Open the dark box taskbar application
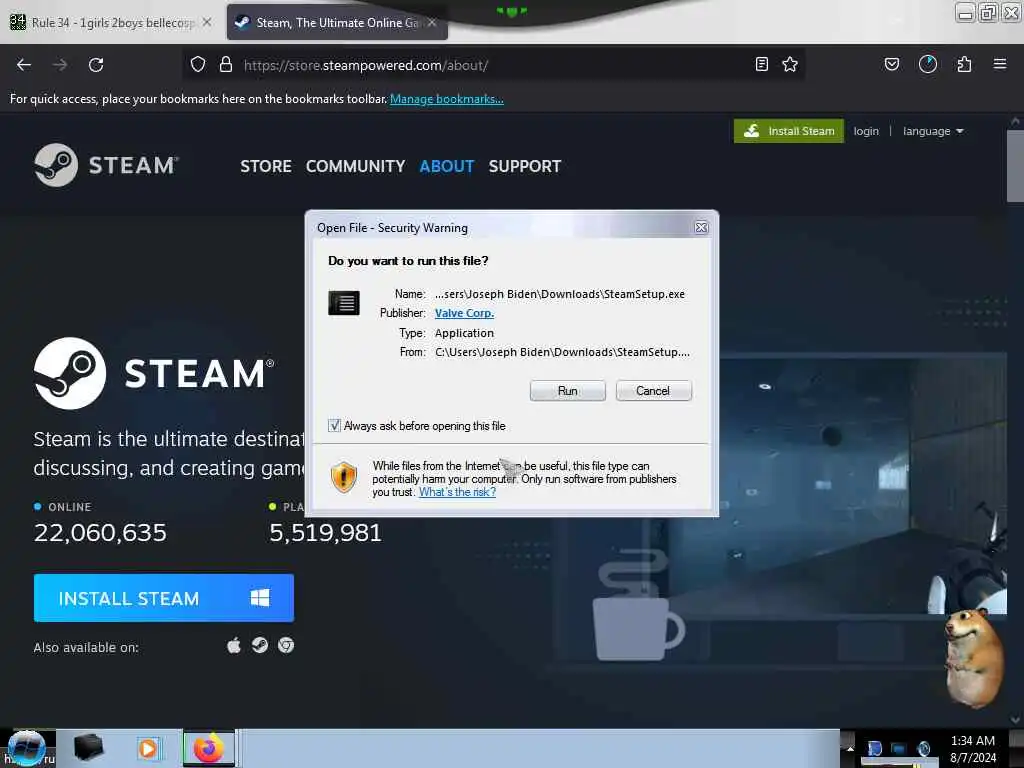Viewport: 1024px width, 768px height. 89,748
